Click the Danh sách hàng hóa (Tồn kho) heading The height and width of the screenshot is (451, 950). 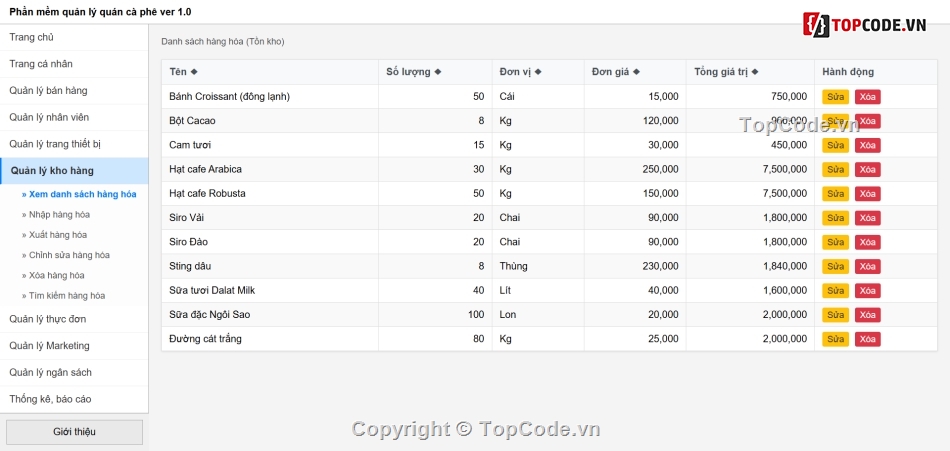(x=222, y=42)
